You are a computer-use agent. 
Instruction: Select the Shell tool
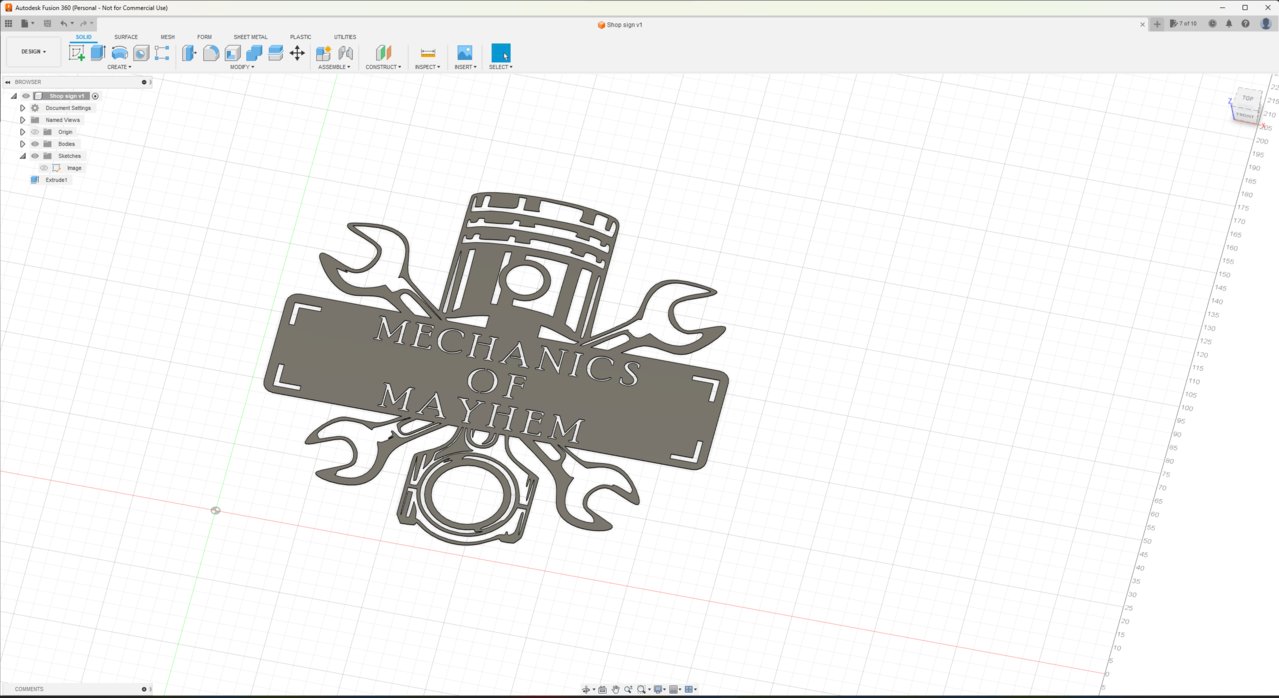pos(233,53)
